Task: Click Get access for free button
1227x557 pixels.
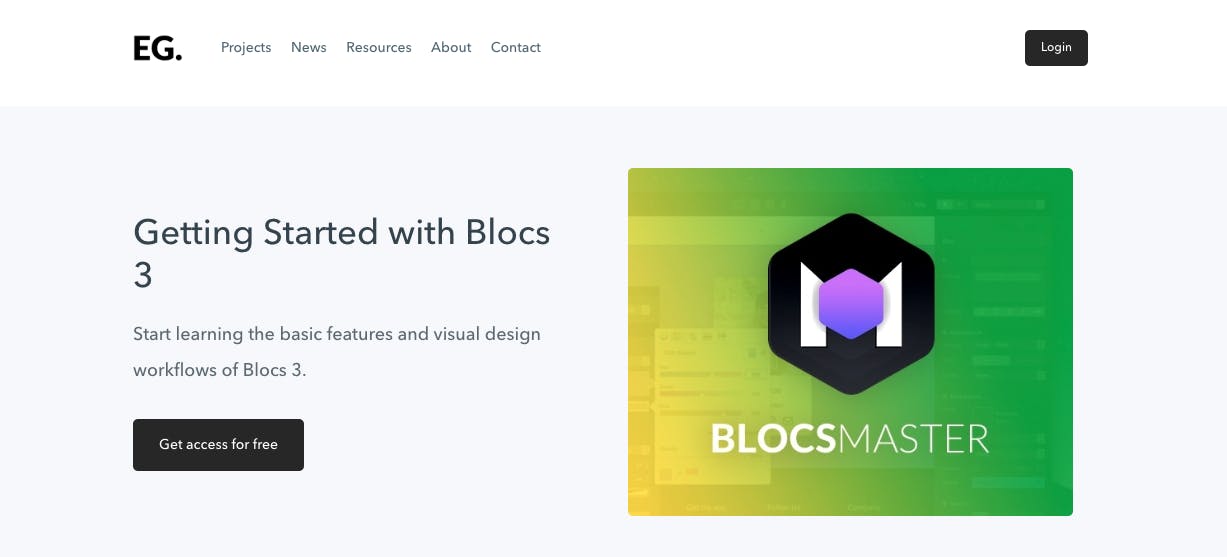Action: [x=218, y=445]
